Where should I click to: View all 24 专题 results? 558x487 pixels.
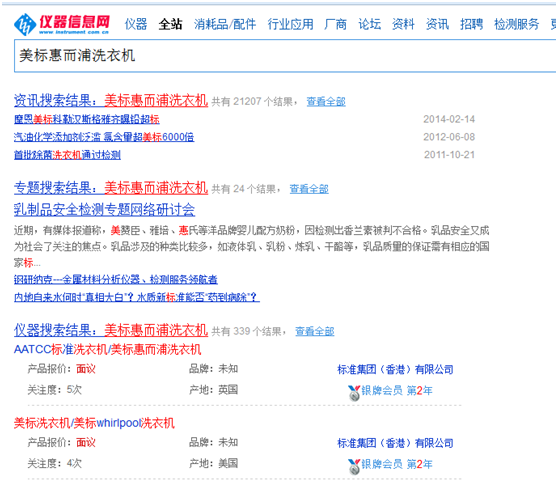(309, 189)
